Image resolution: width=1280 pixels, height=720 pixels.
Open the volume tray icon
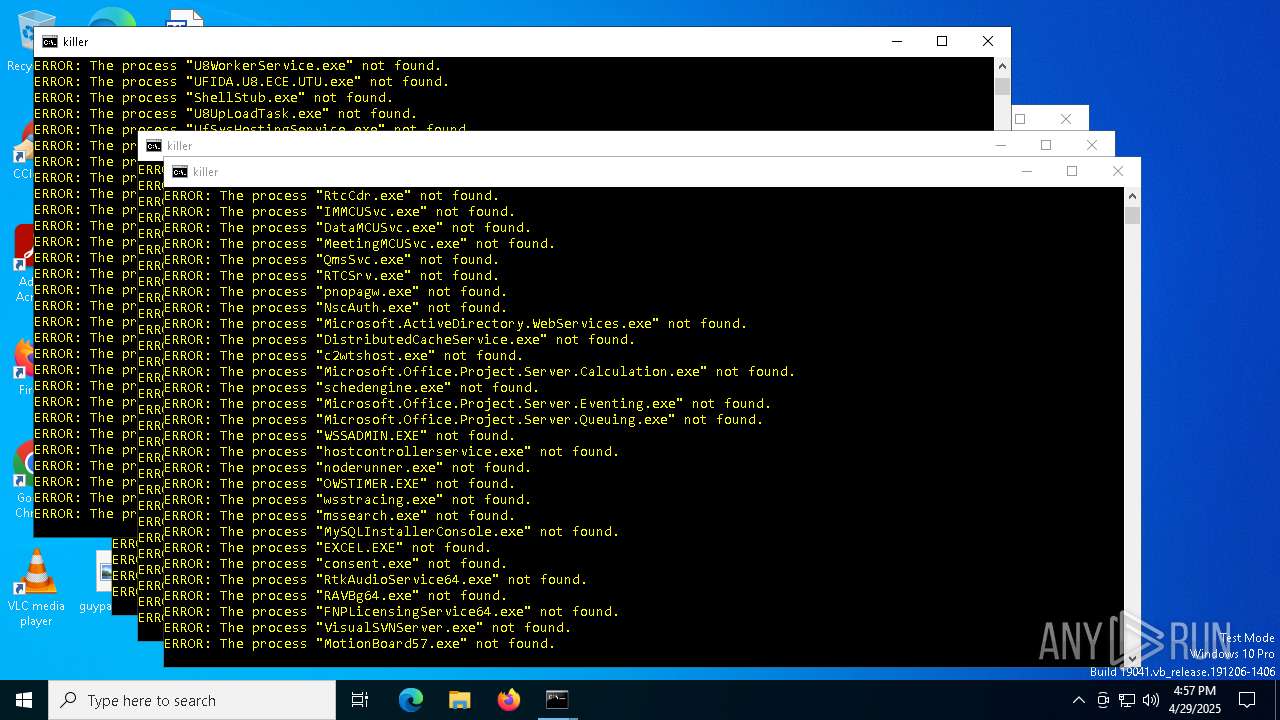[1151, 700]
